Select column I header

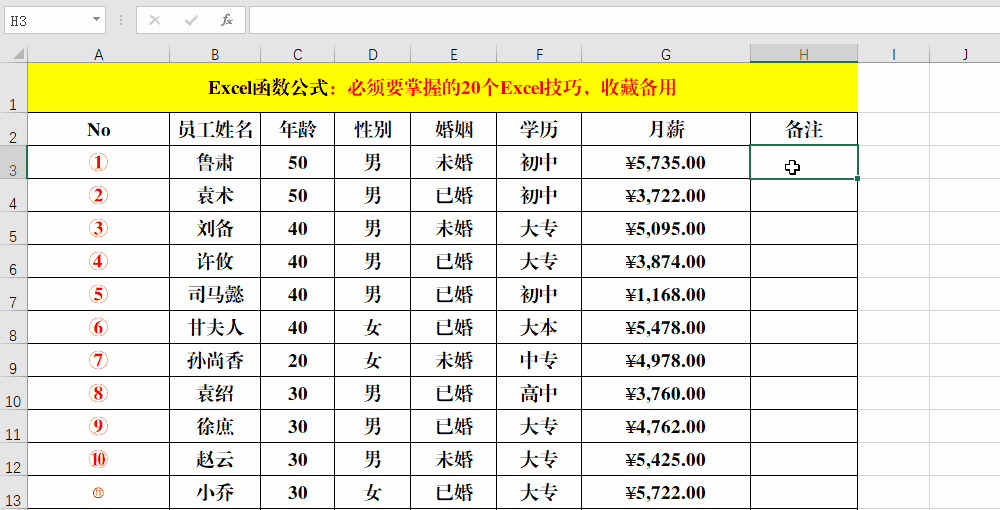point(893,54)
